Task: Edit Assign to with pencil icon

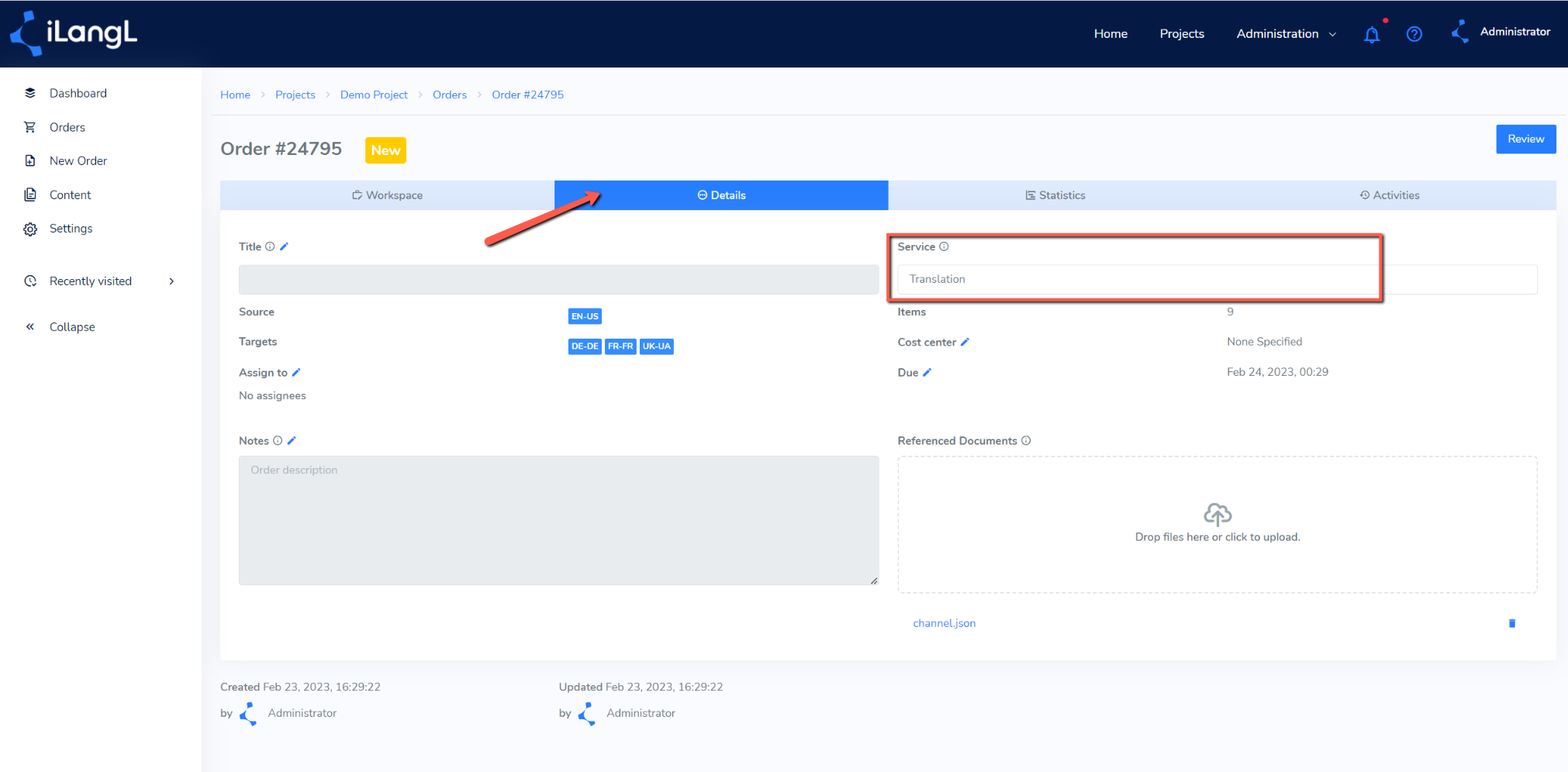Action: 296,373
